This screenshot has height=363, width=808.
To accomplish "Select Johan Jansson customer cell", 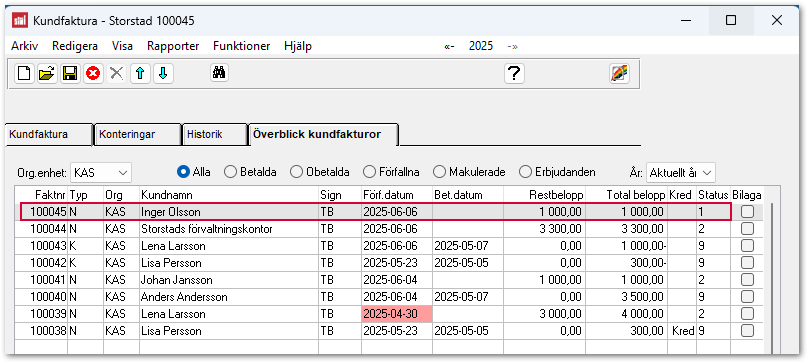I will click(229, 279).
